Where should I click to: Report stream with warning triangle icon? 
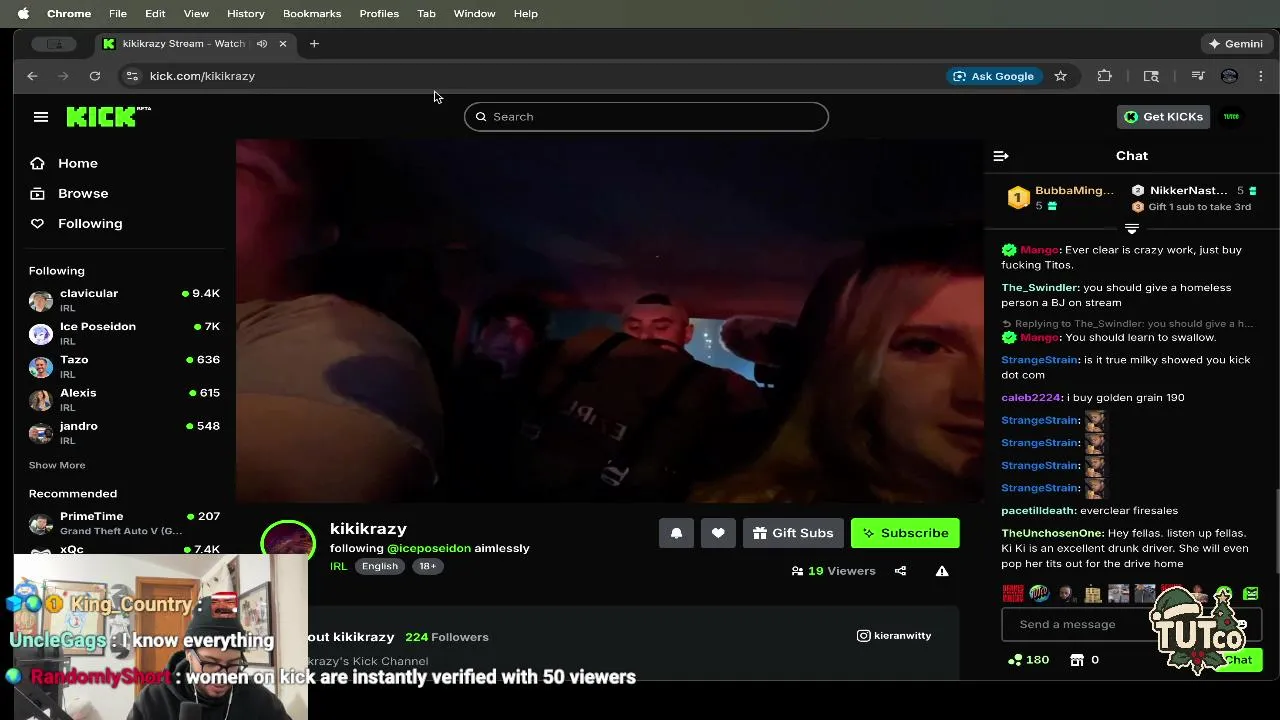click(942, 571)
